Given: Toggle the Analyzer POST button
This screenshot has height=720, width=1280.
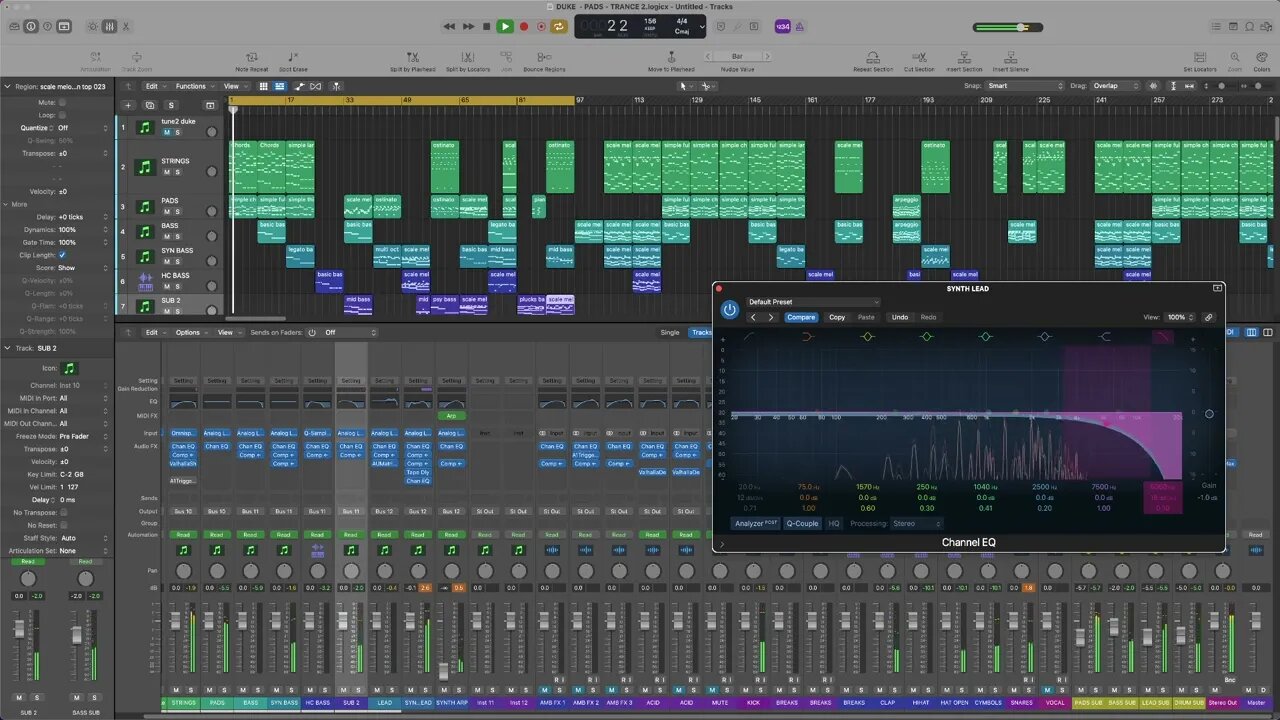Looking at the screenshot, I should coord(756,523).
